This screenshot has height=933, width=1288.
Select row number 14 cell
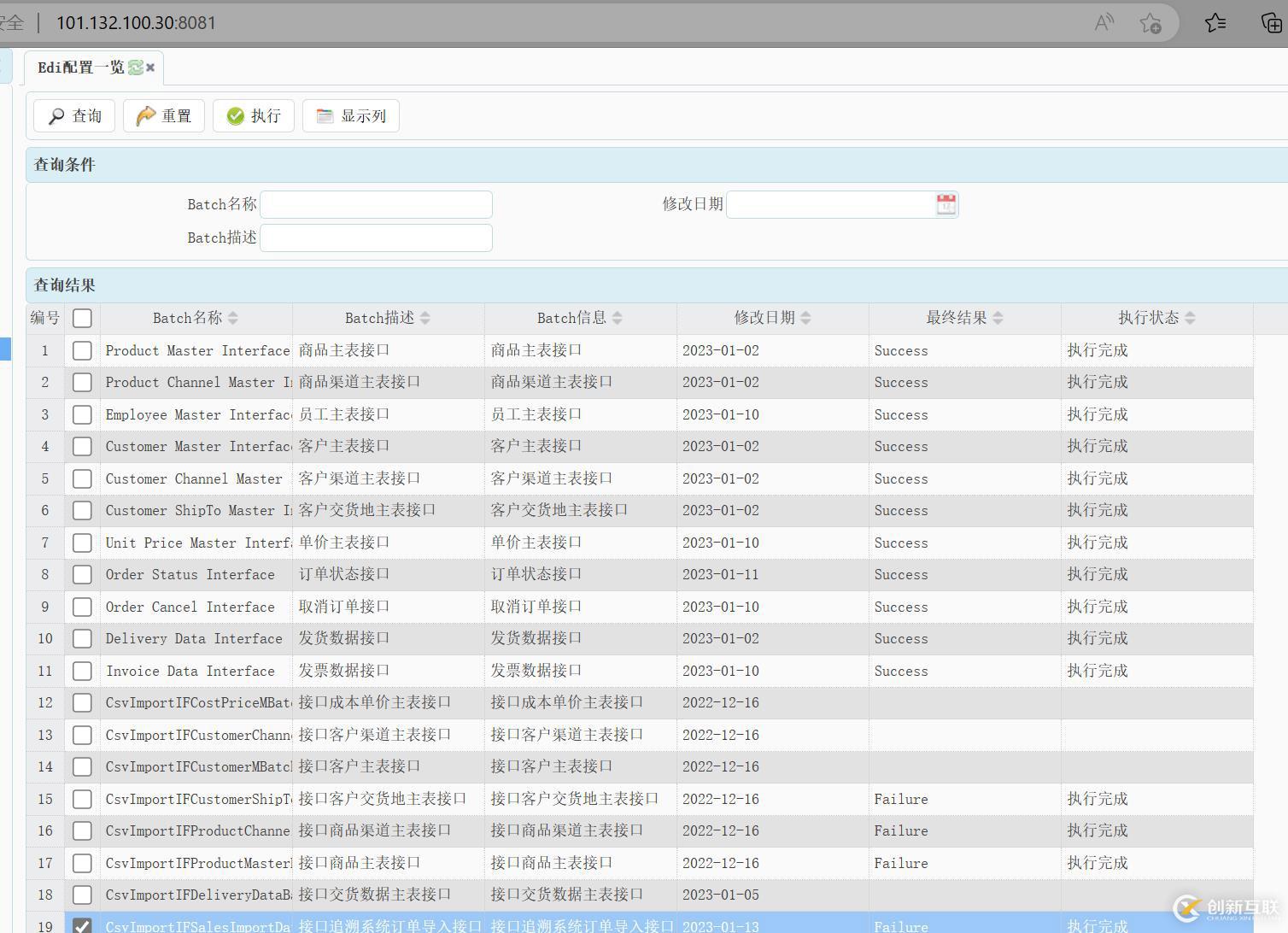tap(45, 766)
